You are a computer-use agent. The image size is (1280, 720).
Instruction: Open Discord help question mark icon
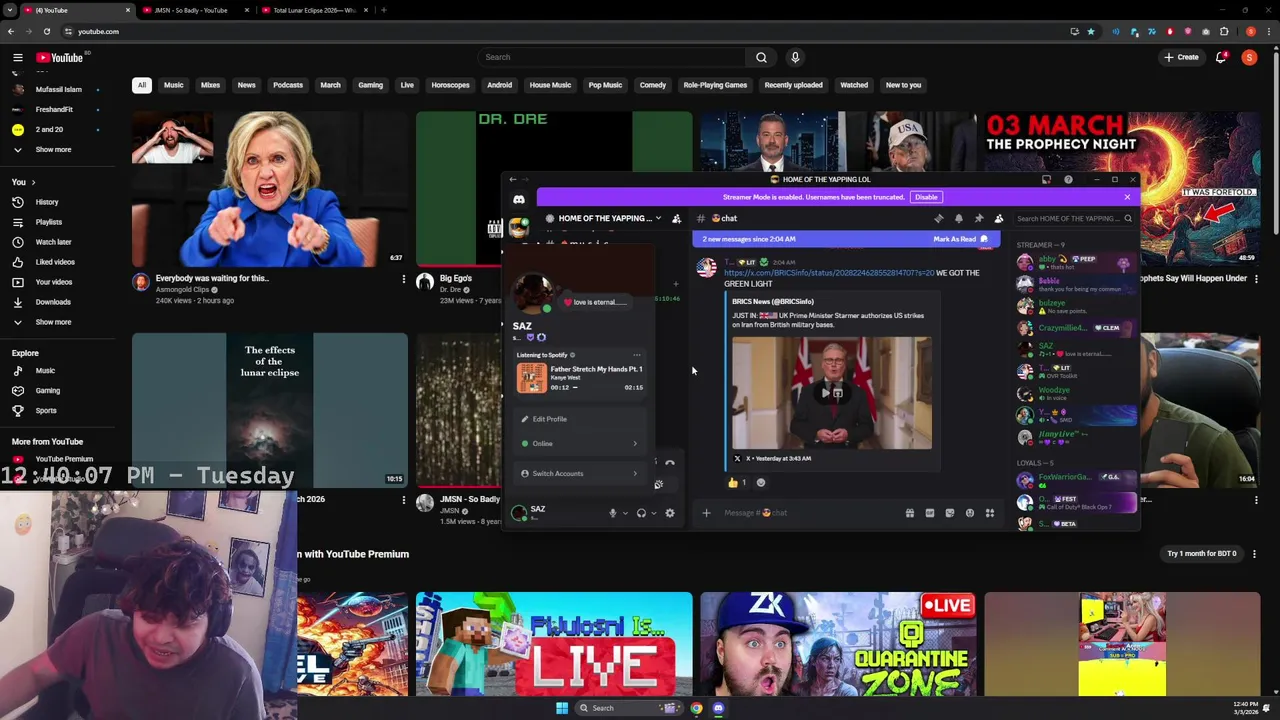pos(1068,180)
